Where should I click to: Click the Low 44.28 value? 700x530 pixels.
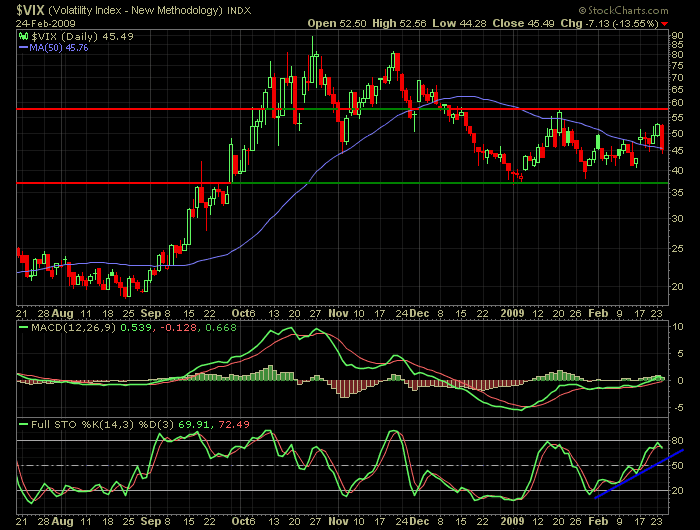[459, 23]
